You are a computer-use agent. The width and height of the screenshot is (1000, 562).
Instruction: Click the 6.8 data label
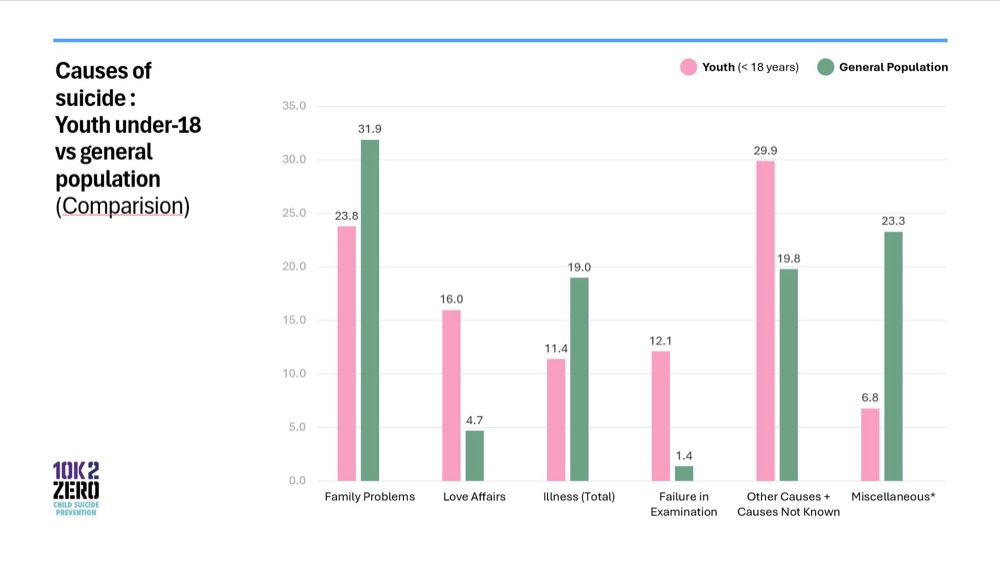pos(870,397)
